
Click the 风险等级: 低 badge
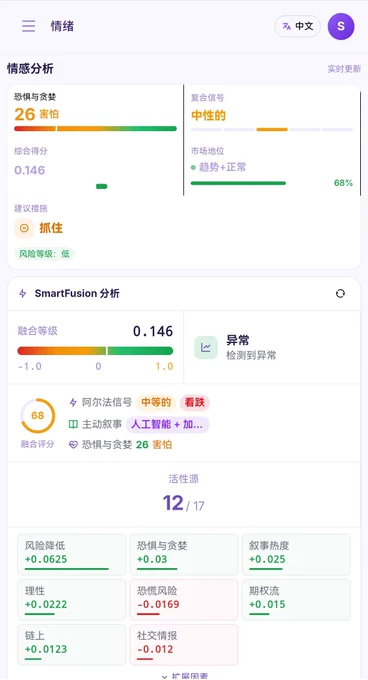[45, 254]
